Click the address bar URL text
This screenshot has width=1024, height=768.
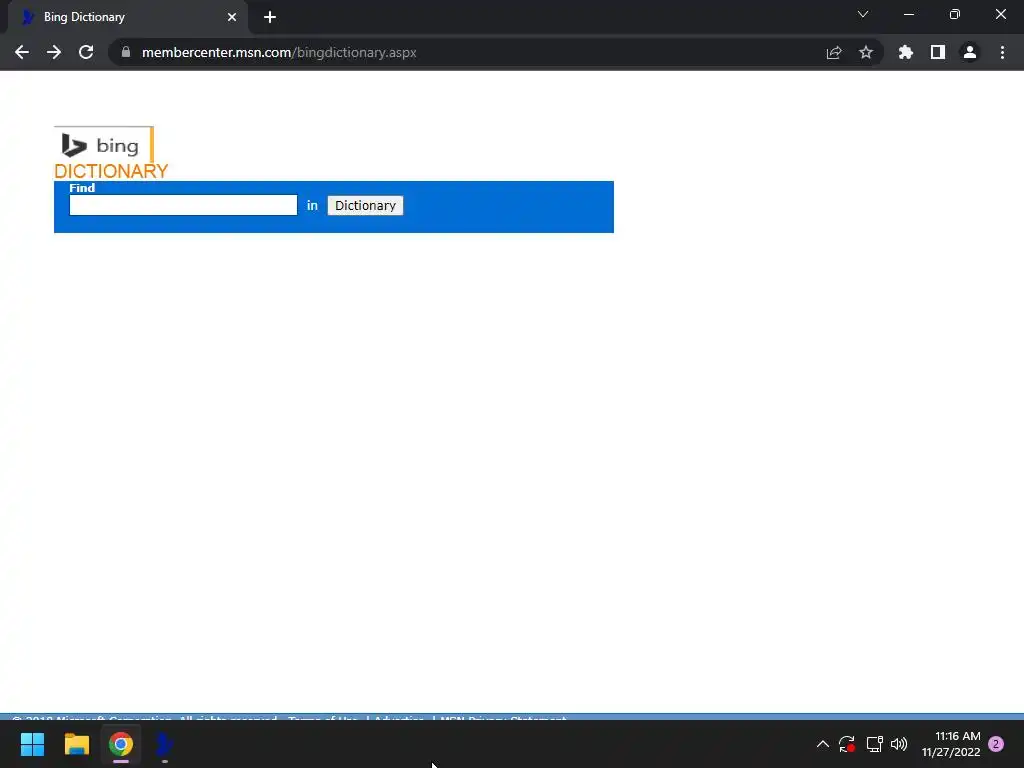coord(279,52)
